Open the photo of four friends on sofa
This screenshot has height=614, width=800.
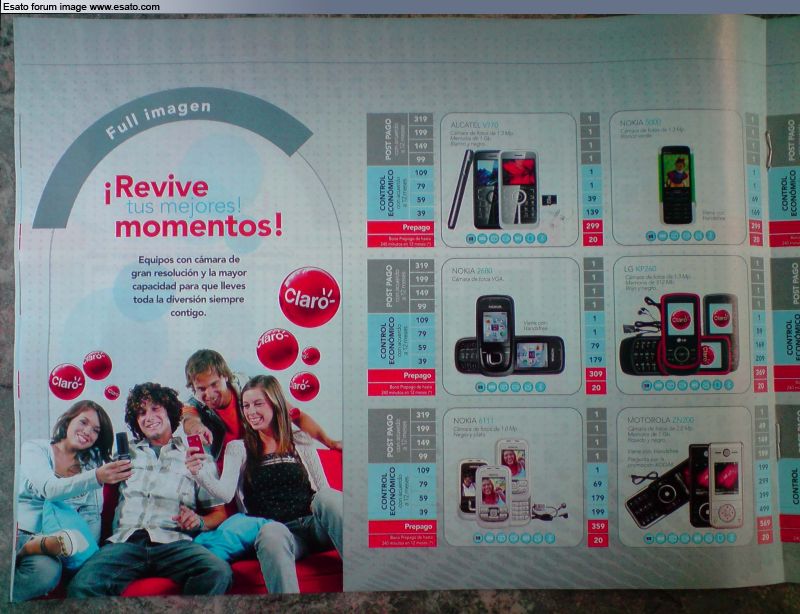179,472
